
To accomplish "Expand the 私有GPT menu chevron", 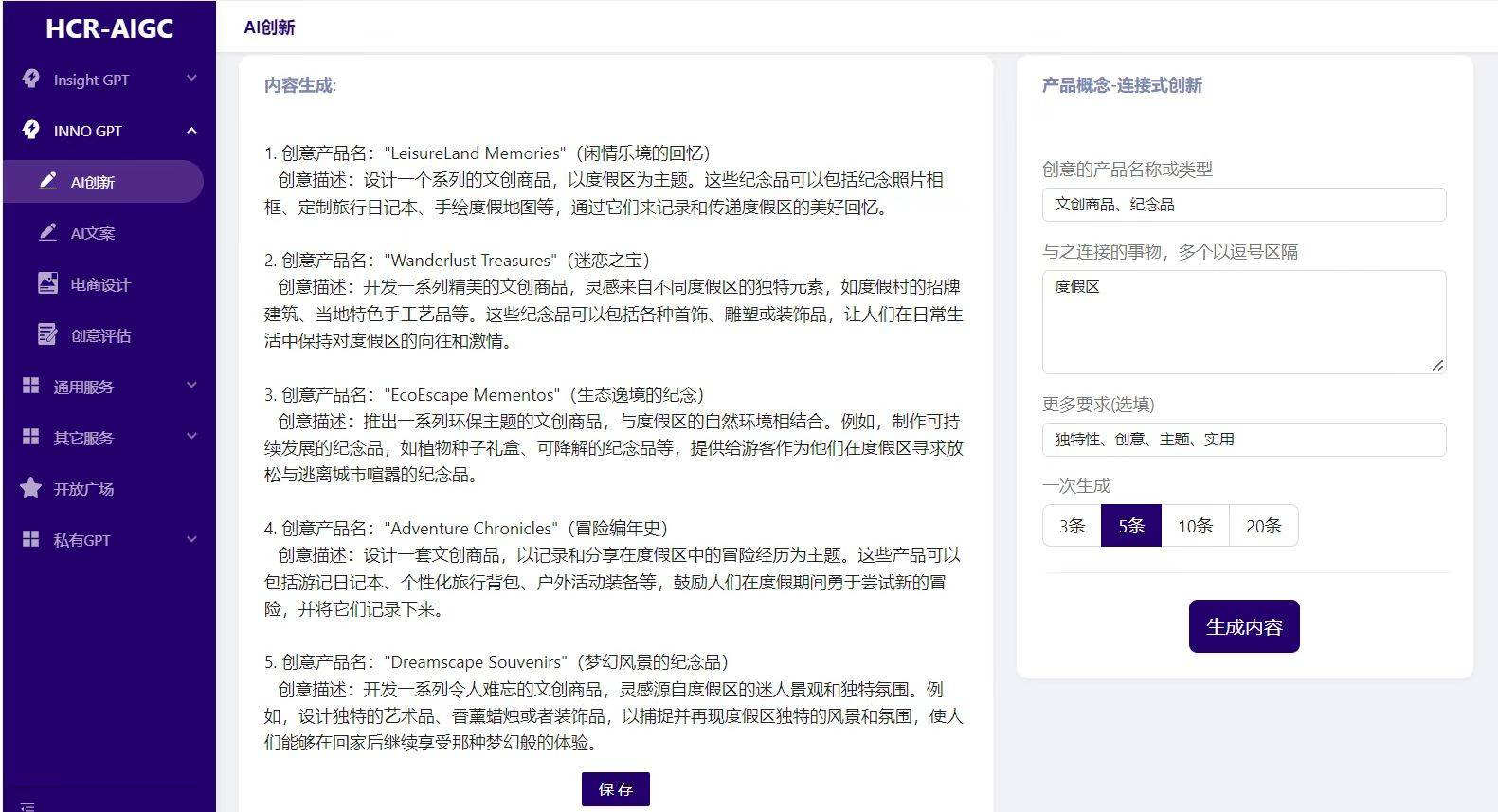I will point(191,539).
